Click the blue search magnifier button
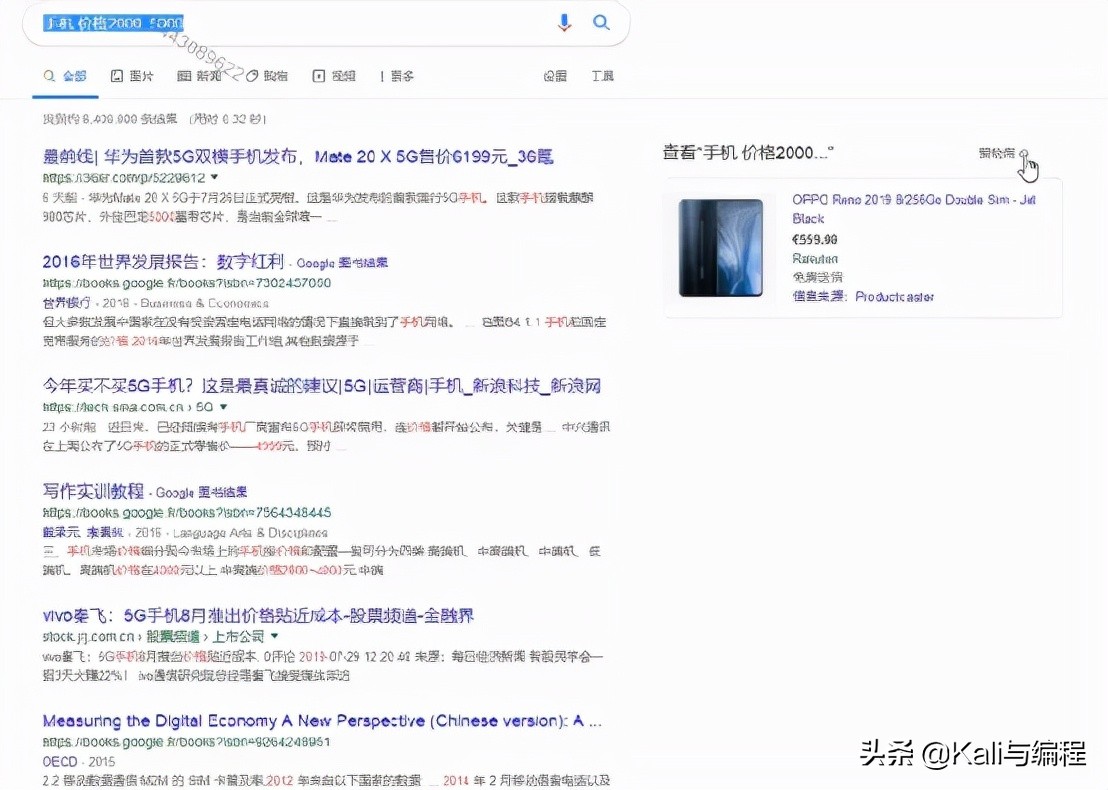Screen dimensions: 1108x790 pyautogui.click(x=601, y=23)
